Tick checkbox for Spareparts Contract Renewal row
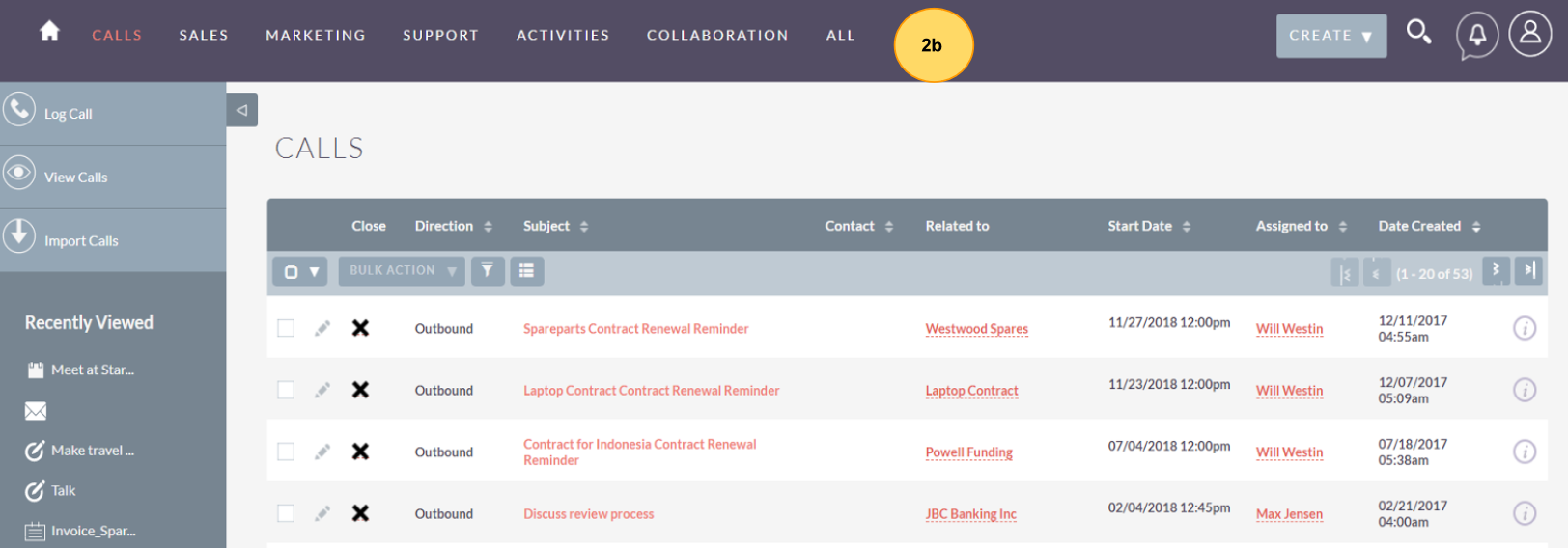This screenshot has width=1568, height=548. (286, 328)
